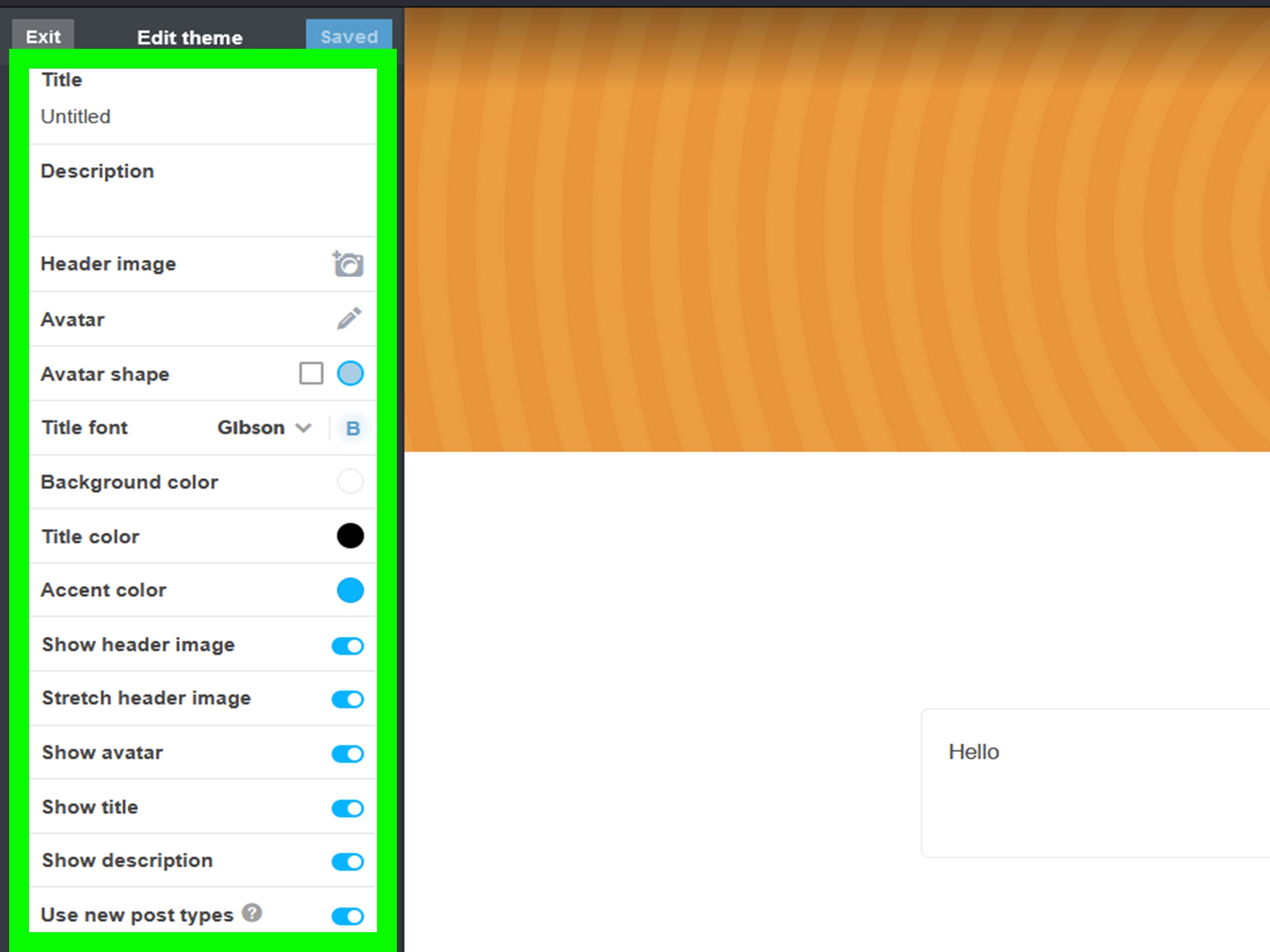Toggle Show header image switch

click(x=347, y=645)
